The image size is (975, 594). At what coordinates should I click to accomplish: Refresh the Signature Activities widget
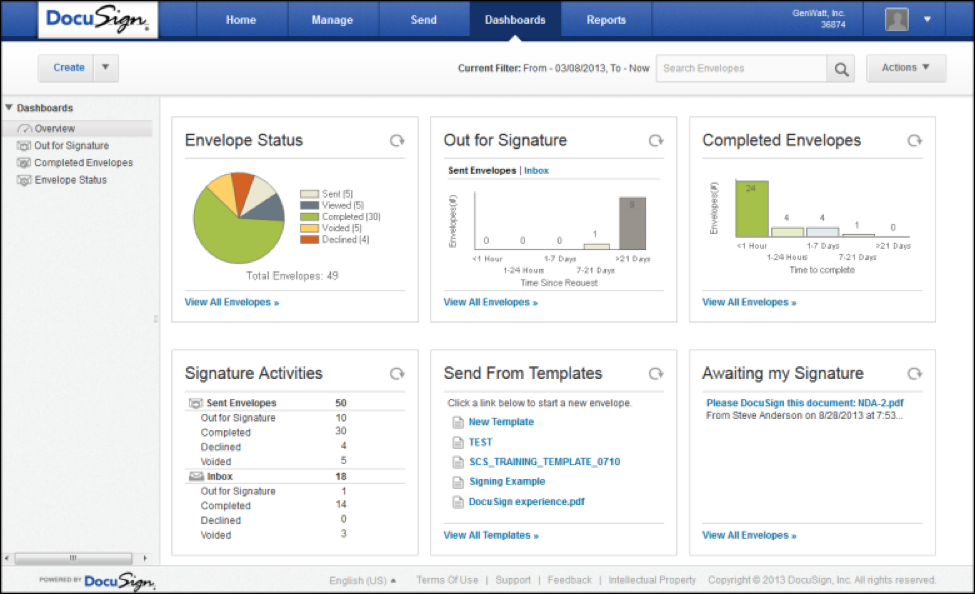point(397,374)
